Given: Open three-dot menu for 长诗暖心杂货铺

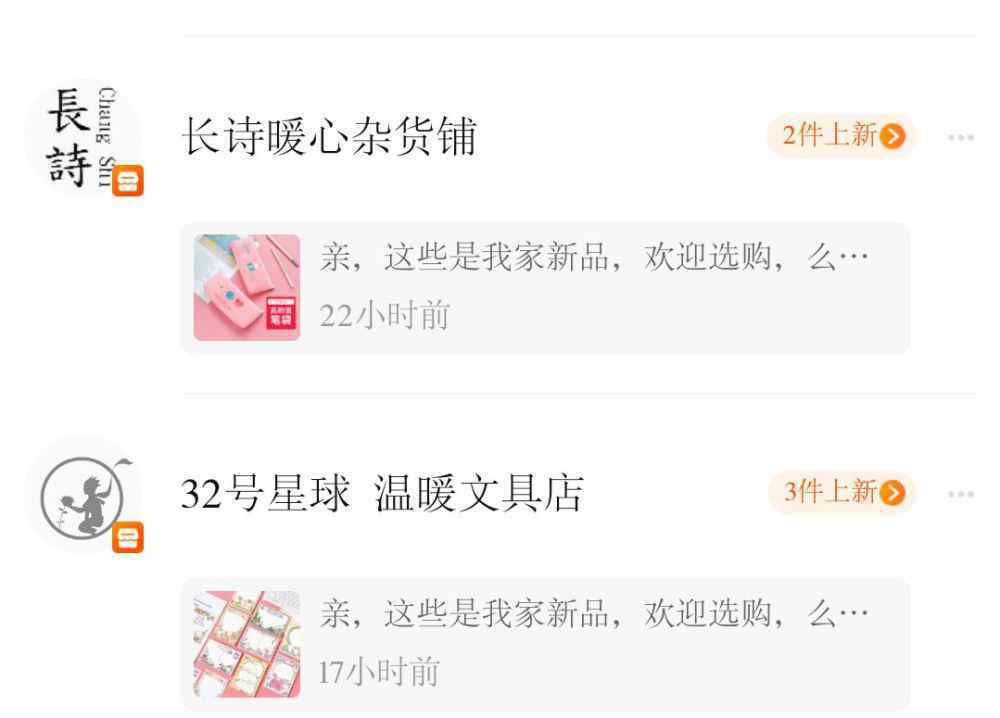Looking at the screenshot, I should 960,137.
